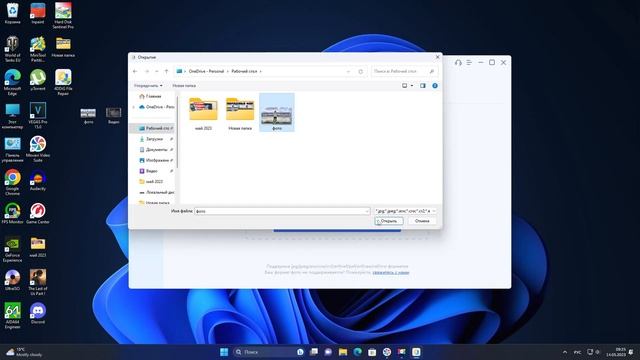
Task: Click the Новая папка toolbar button
Action: coord(184,86)
